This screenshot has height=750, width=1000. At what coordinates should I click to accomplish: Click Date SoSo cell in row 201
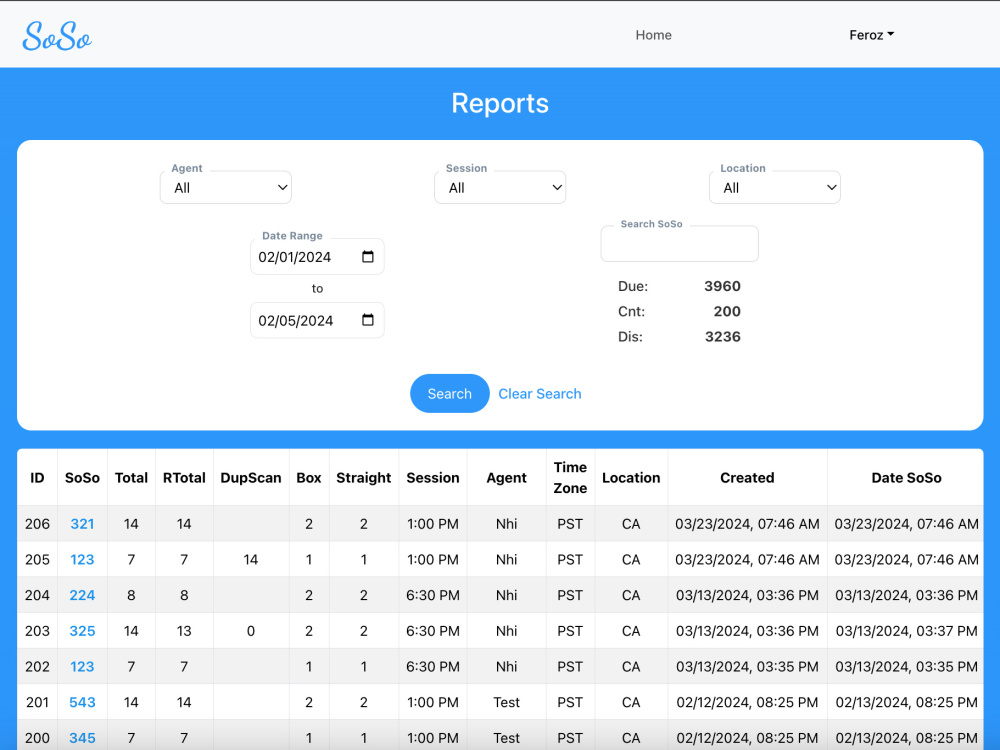[x=906, y=702]
